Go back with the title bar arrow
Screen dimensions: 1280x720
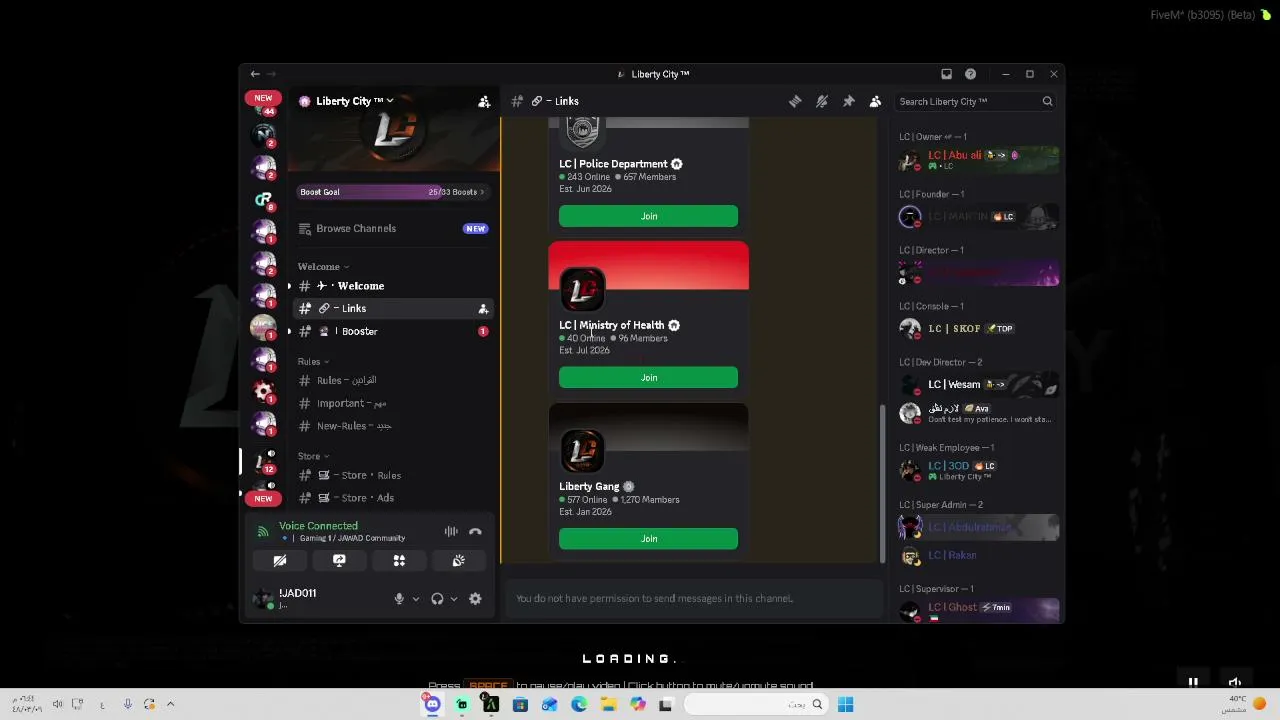(255, 74)
